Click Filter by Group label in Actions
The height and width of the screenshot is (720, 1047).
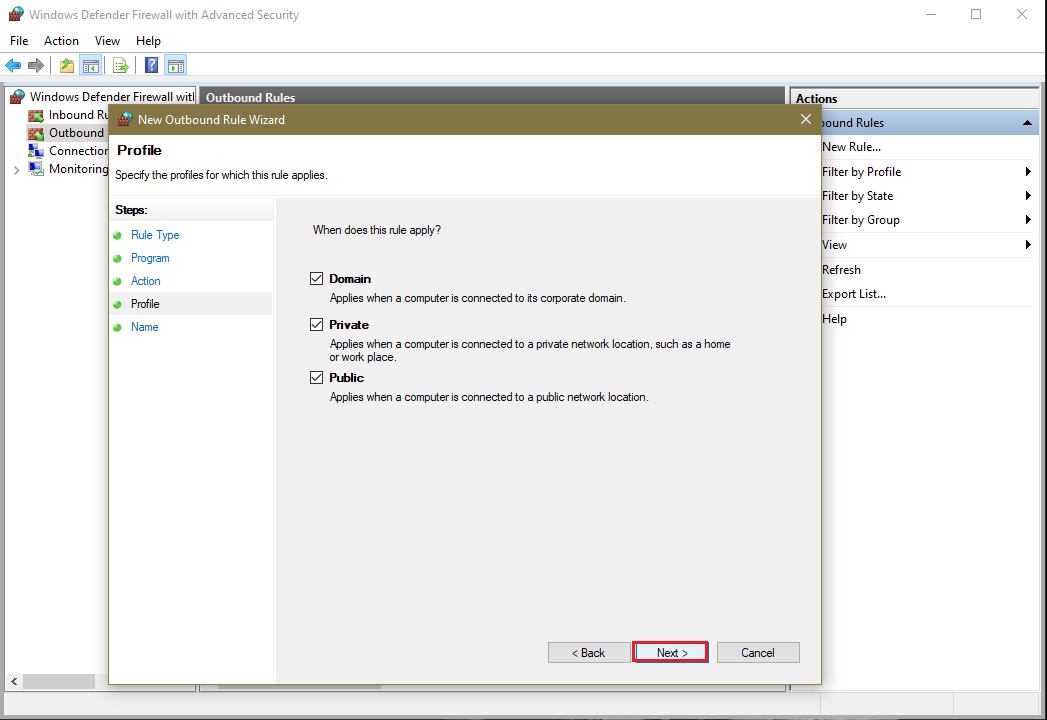click(x=861, y=220)
